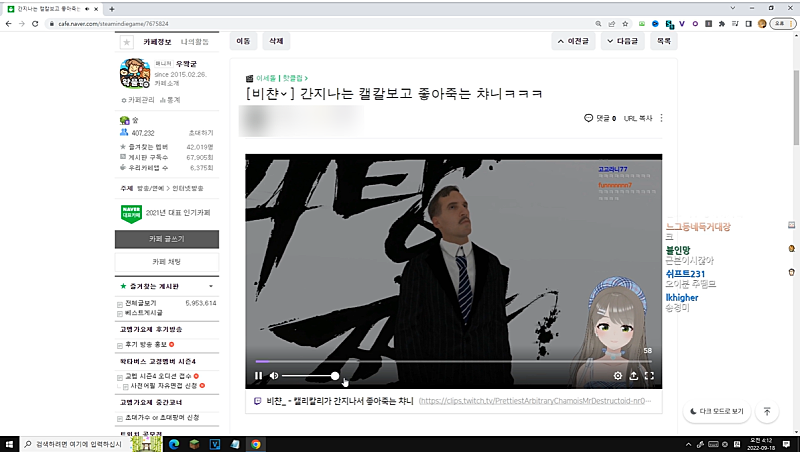Click the browser forward arrow
800x452 pixels.
click(21, 23)
